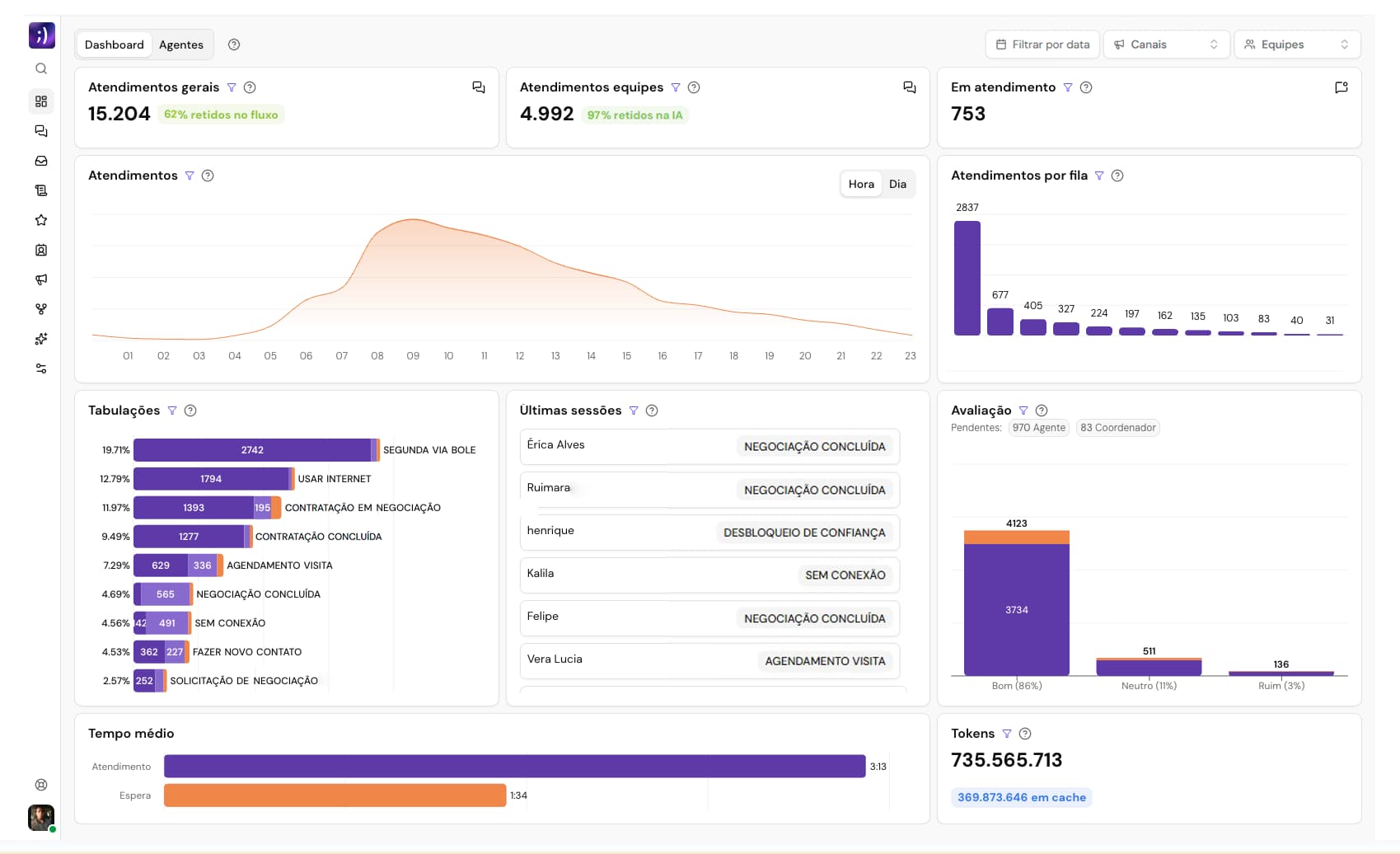Open the search icon in the sidebar
This screenshot has width=1400, height=854.
41,69
